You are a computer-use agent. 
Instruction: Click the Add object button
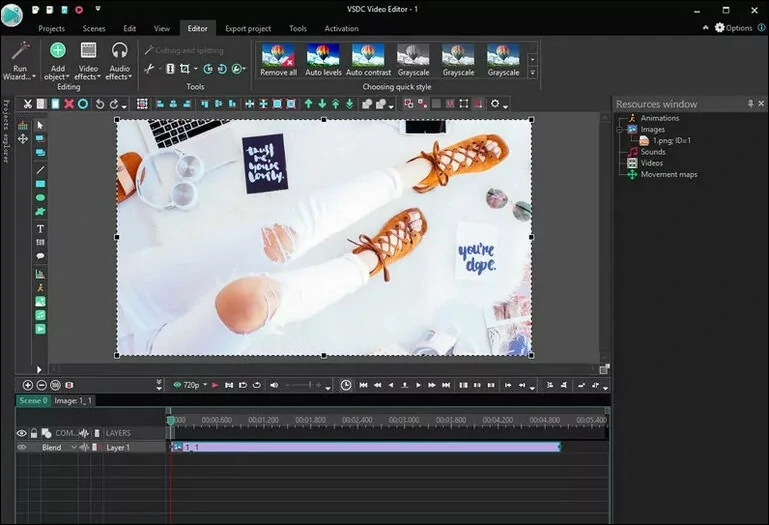click(x=57, y=61)
